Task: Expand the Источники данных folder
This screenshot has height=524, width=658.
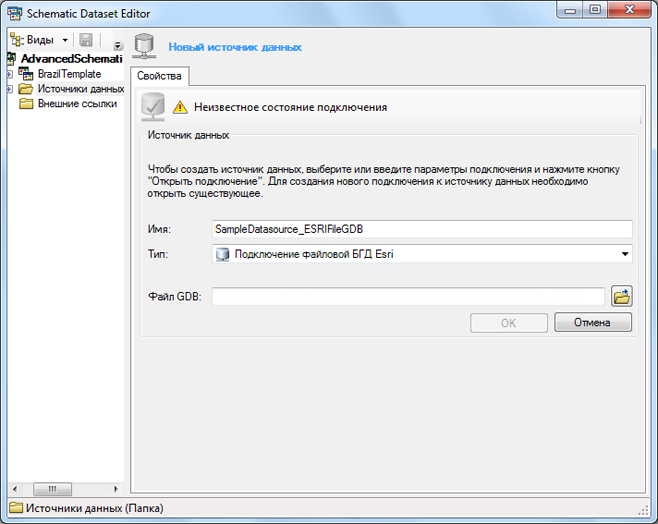Action: pyautogui.click(x=10, y=89)
